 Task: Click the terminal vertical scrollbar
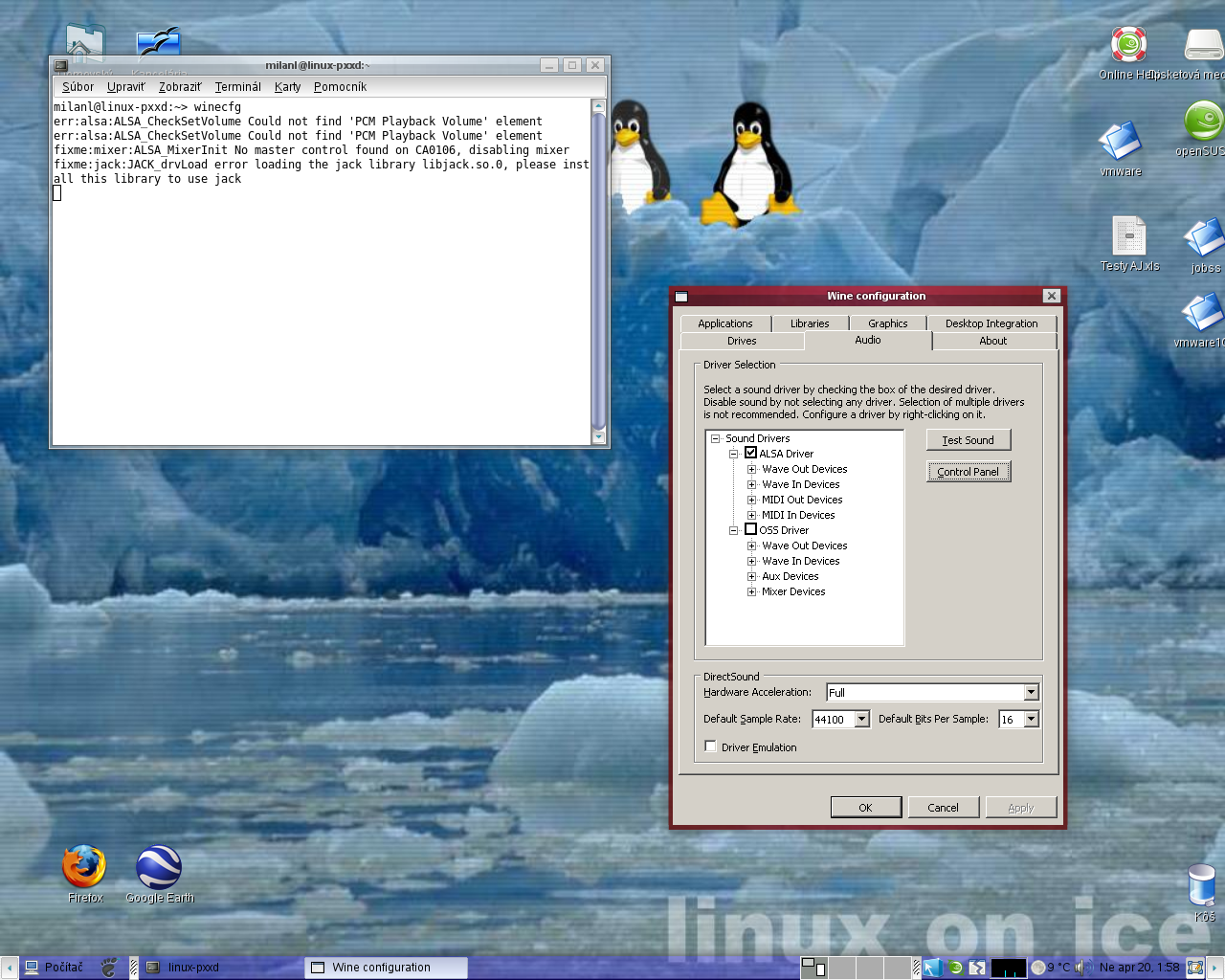click(599, 272)
